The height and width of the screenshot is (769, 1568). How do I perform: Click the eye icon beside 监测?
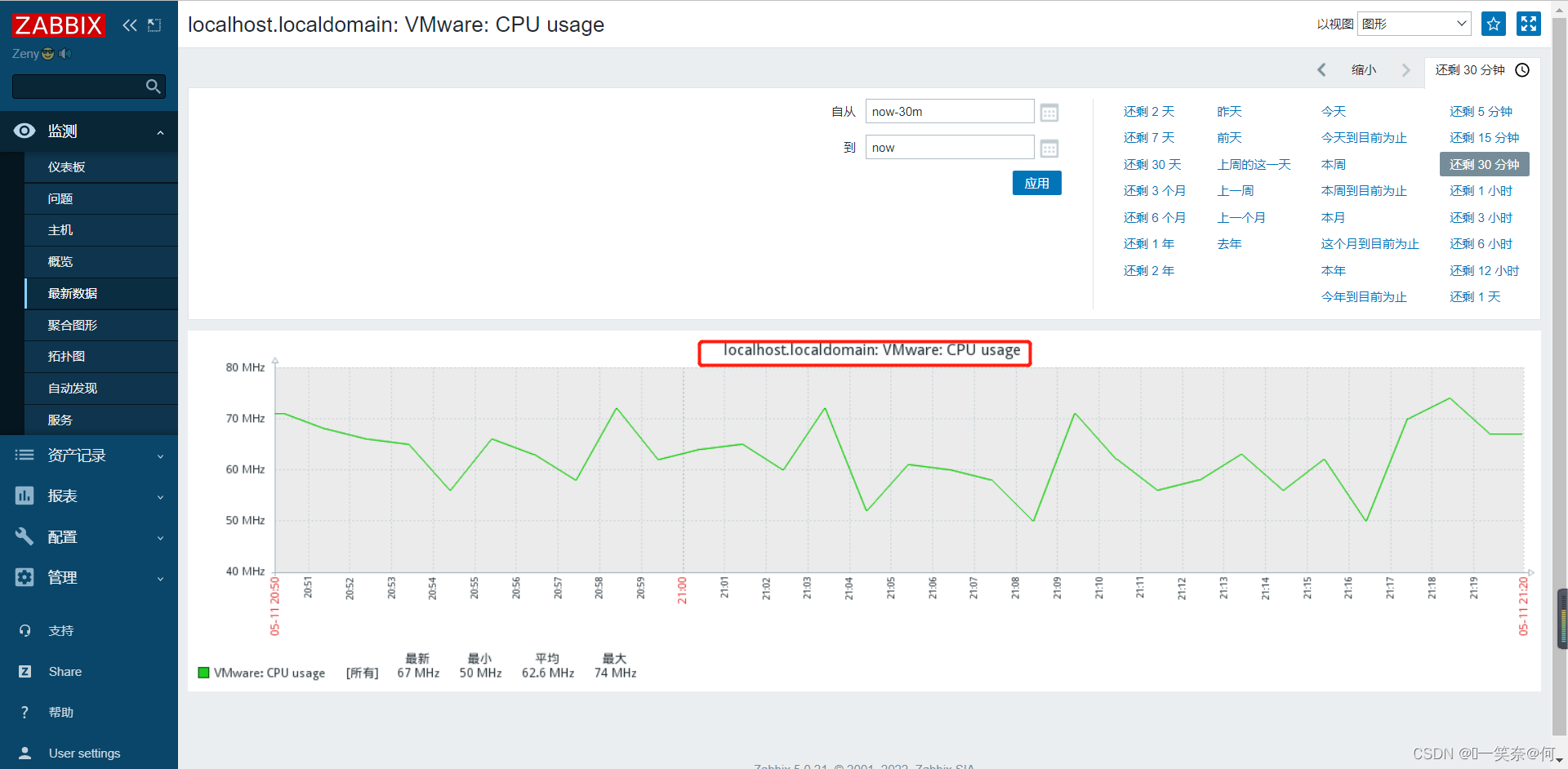(x=24, y=131)
